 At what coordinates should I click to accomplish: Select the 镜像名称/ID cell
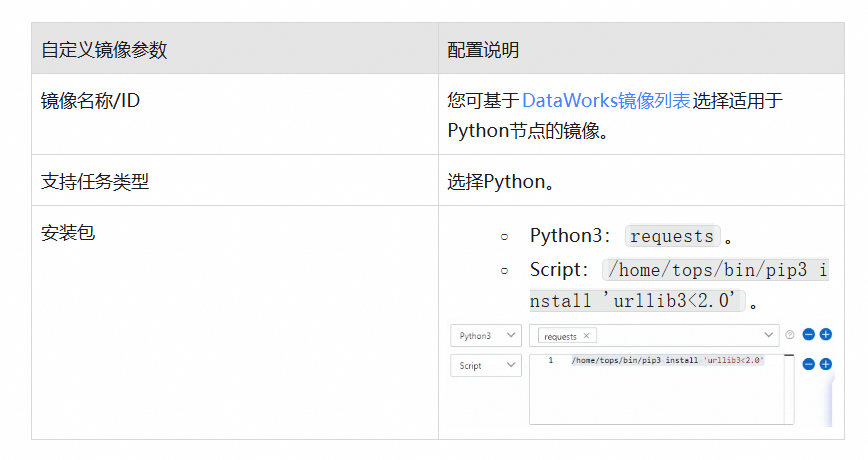point(235,114)
